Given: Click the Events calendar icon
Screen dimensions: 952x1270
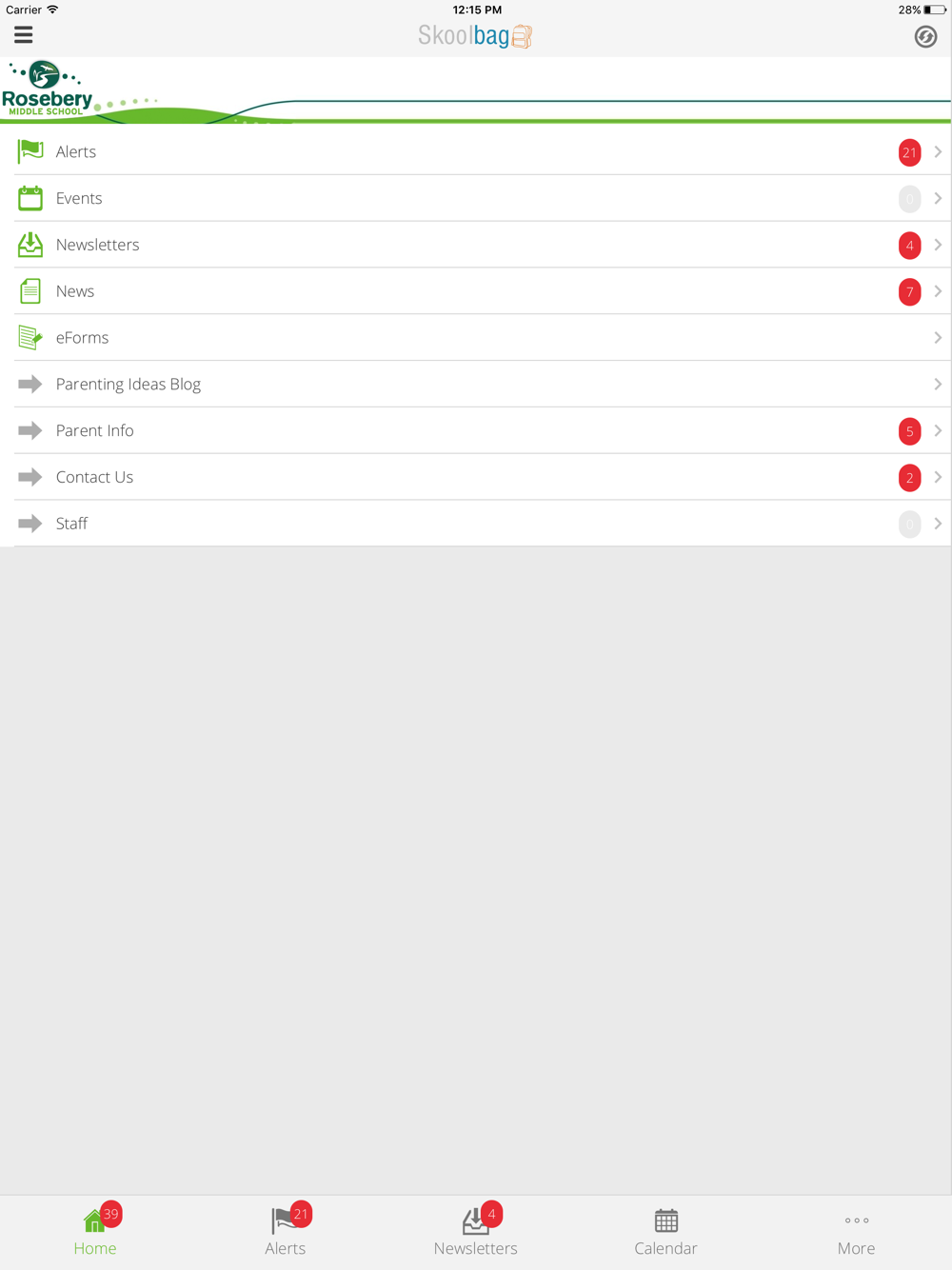Looking at the screenshot, I should pyautogui.click(x=30, y=198).
